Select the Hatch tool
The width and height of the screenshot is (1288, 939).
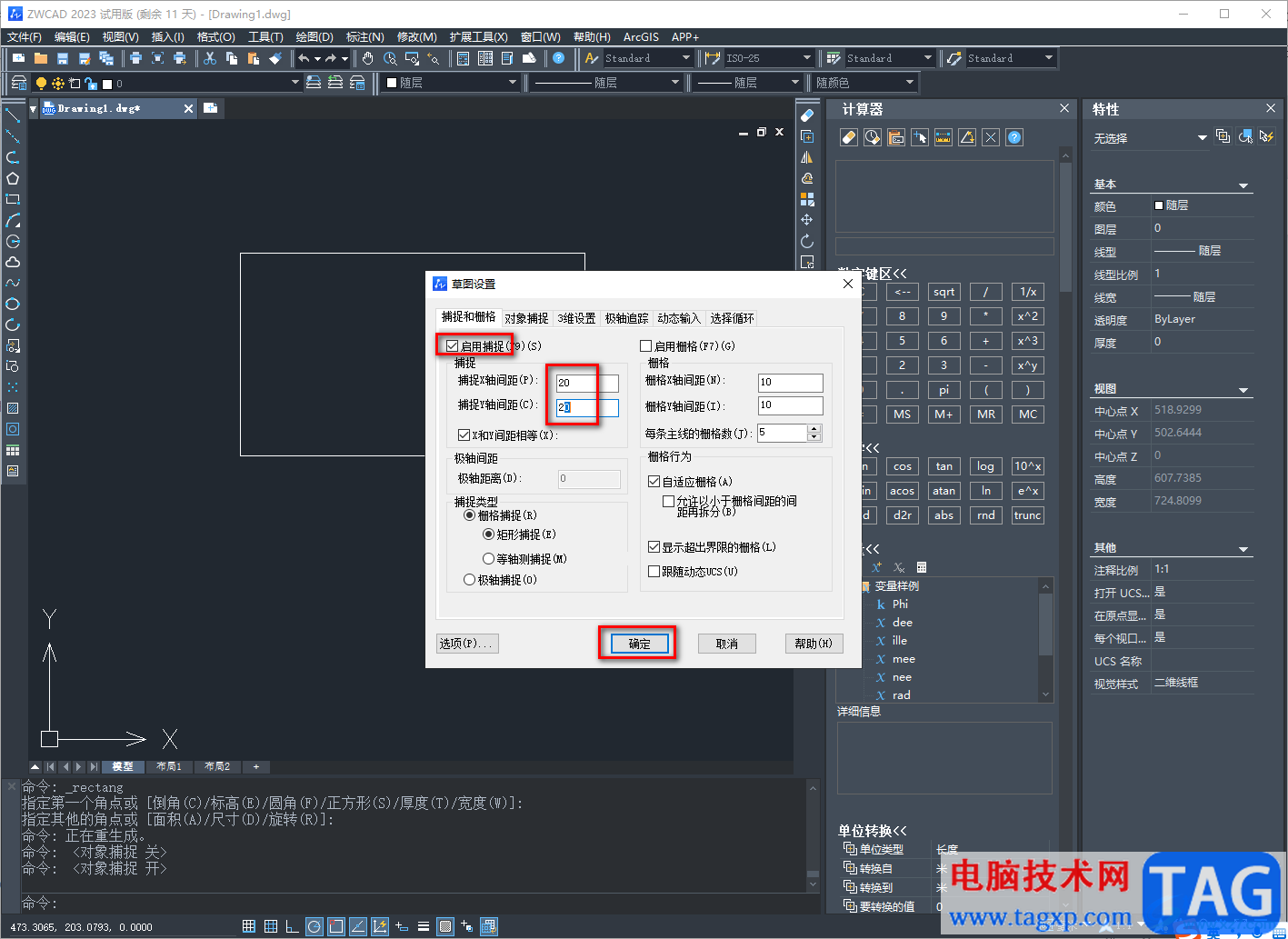(x=13, y=408)
